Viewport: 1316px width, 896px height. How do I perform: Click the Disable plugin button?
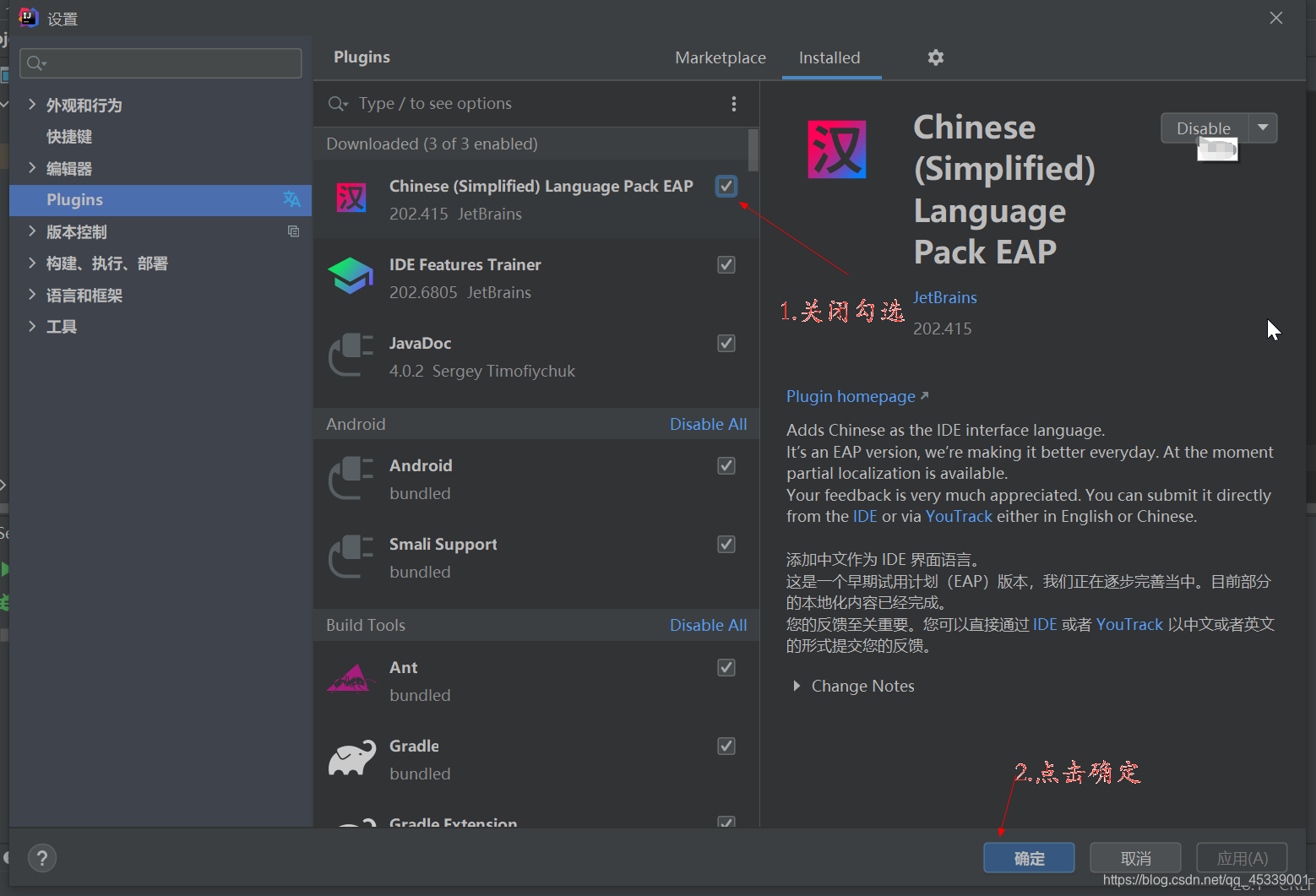1205,128
